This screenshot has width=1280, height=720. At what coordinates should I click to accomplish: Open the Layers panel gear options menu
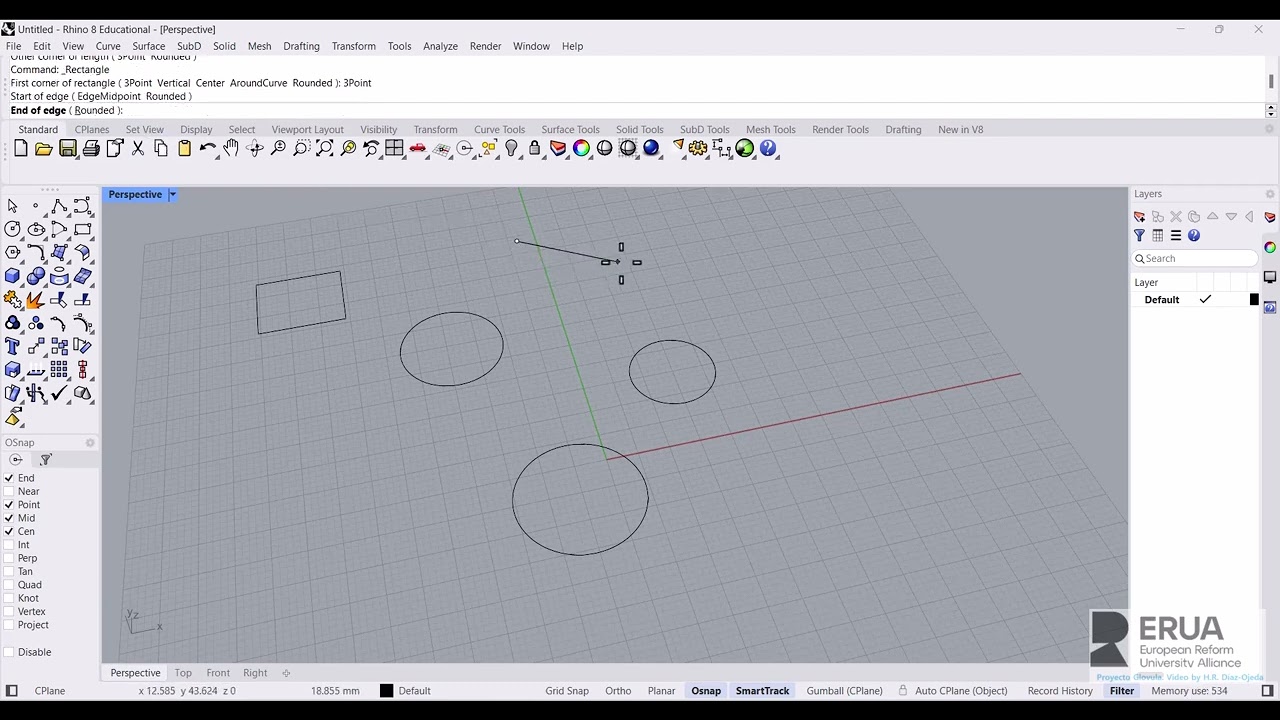1270,194
